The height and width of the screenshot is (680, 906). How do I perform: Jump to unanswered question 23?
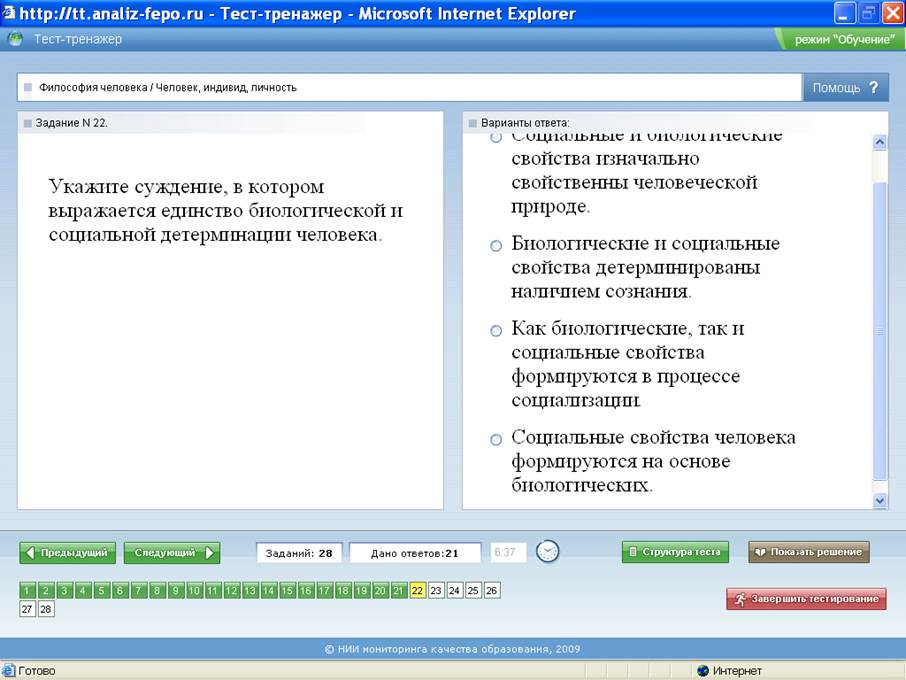pos(436,590)
